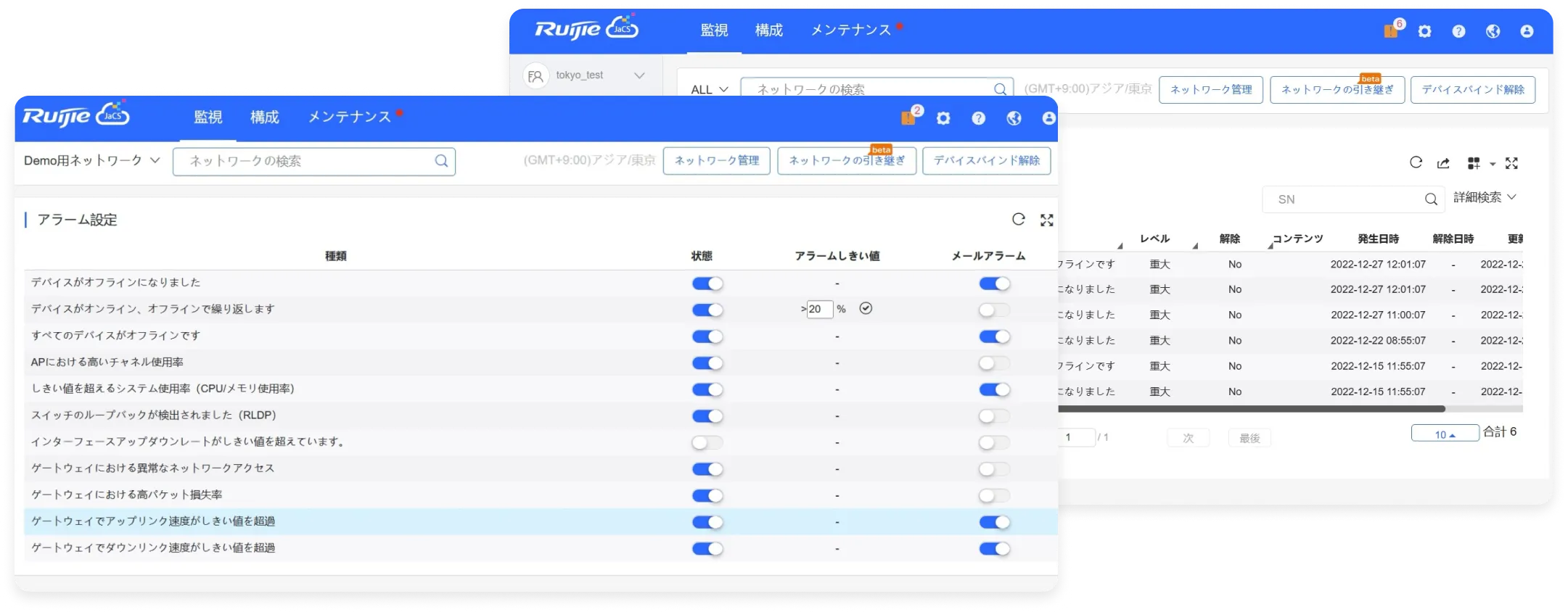Switch to 構成 tab in front window
Screen dimensions: 1568x612
click(264, 117)
